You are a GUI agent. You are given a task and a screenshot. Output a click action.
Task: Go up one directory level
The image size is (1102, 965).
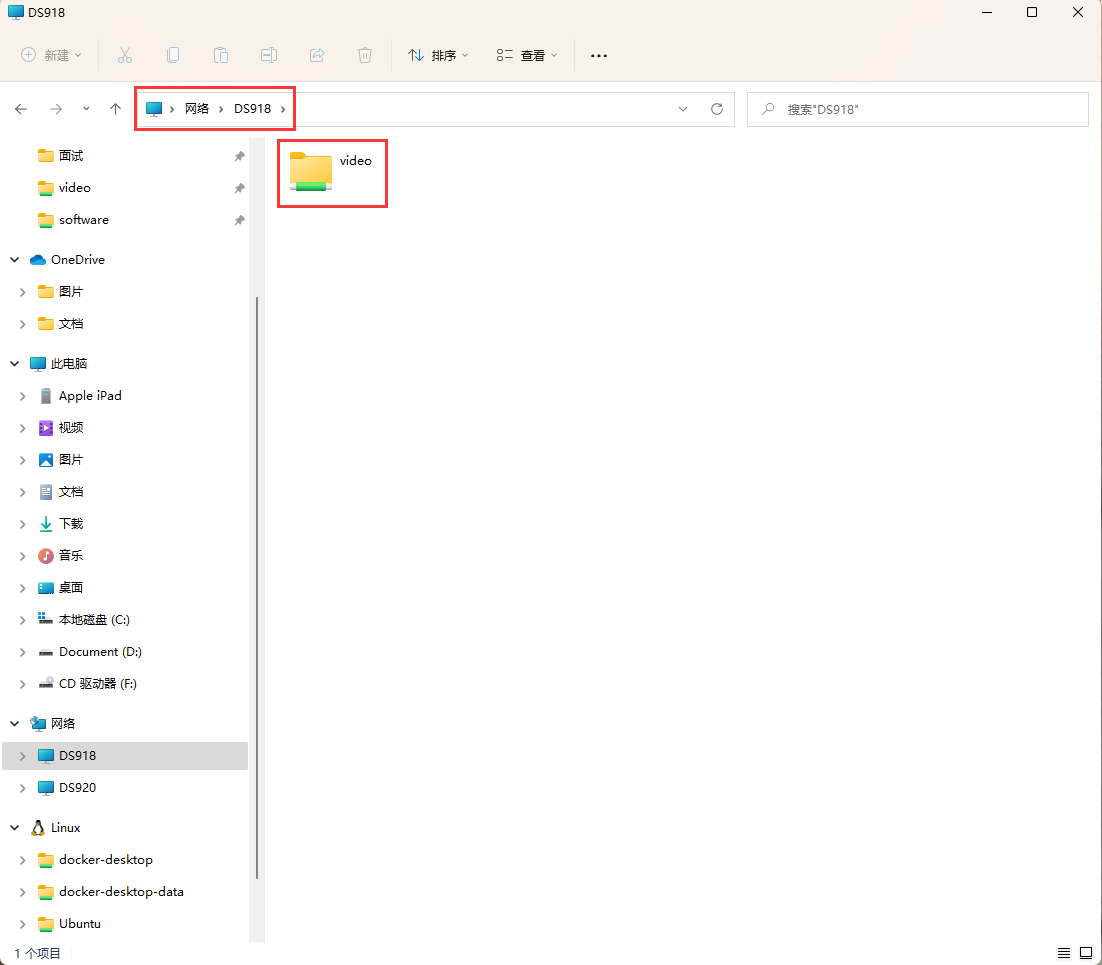tap(115, 109)
